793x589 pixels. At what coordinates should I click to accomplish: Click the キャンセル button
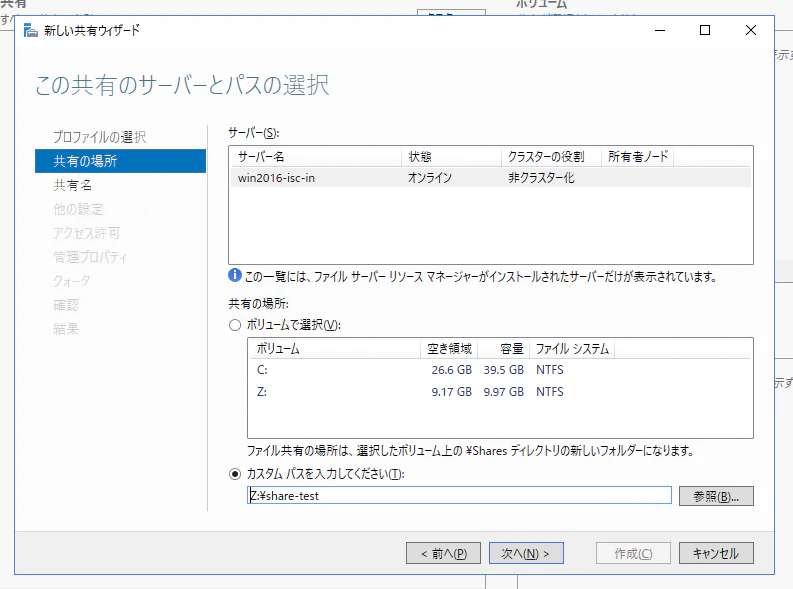coord(716,553)
